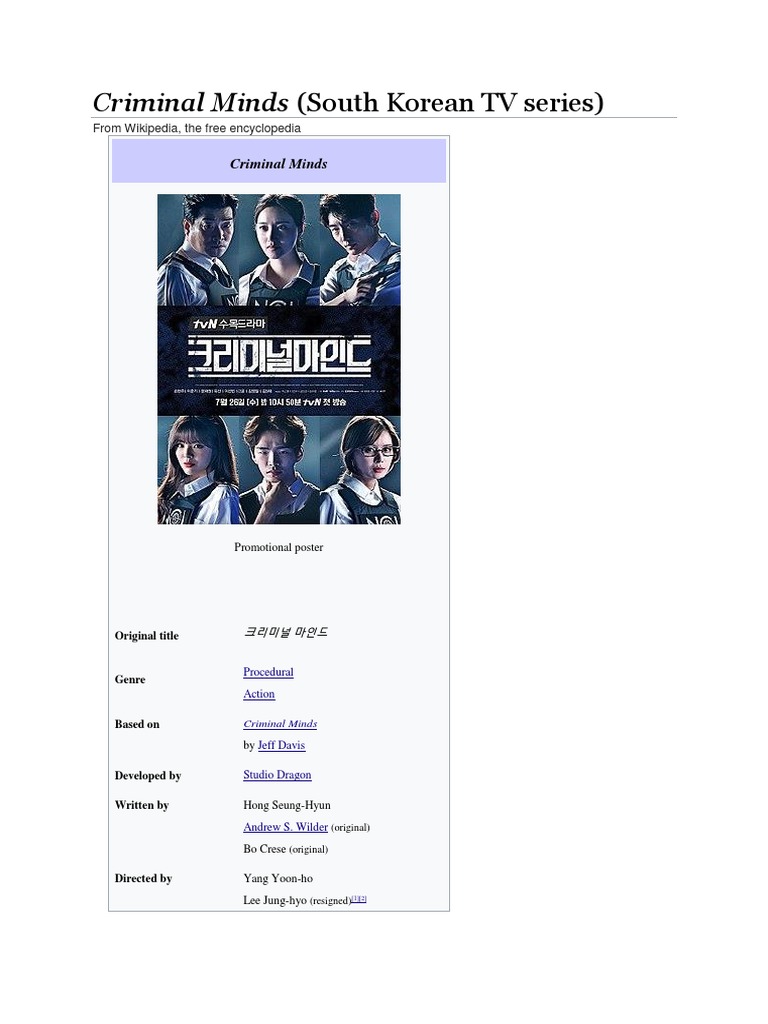Click the 'Written by' row label
This screenshot has width=768, height=1024.
[x=142, y=805]
